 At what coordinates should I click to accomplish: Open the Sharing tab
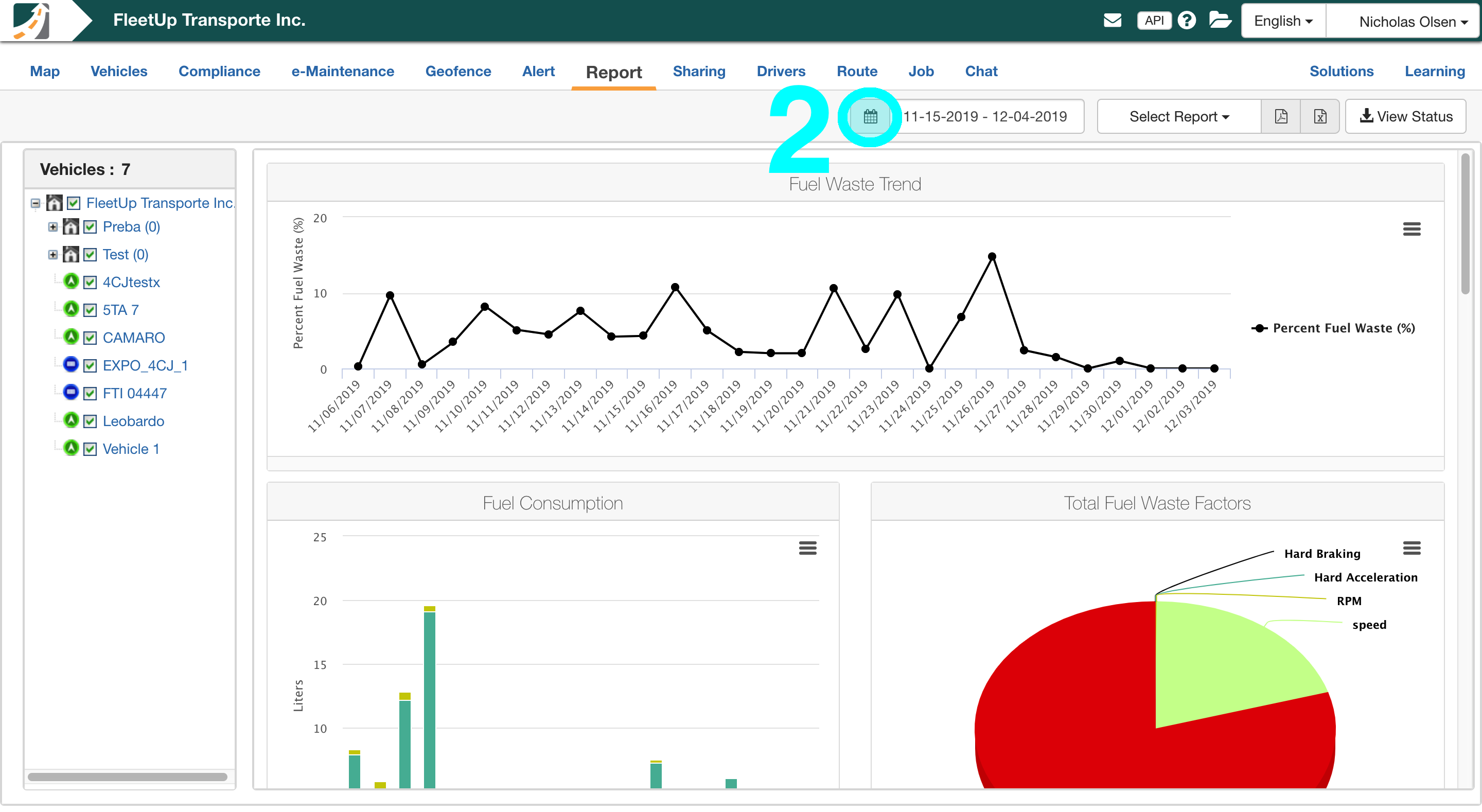point(699,72)
